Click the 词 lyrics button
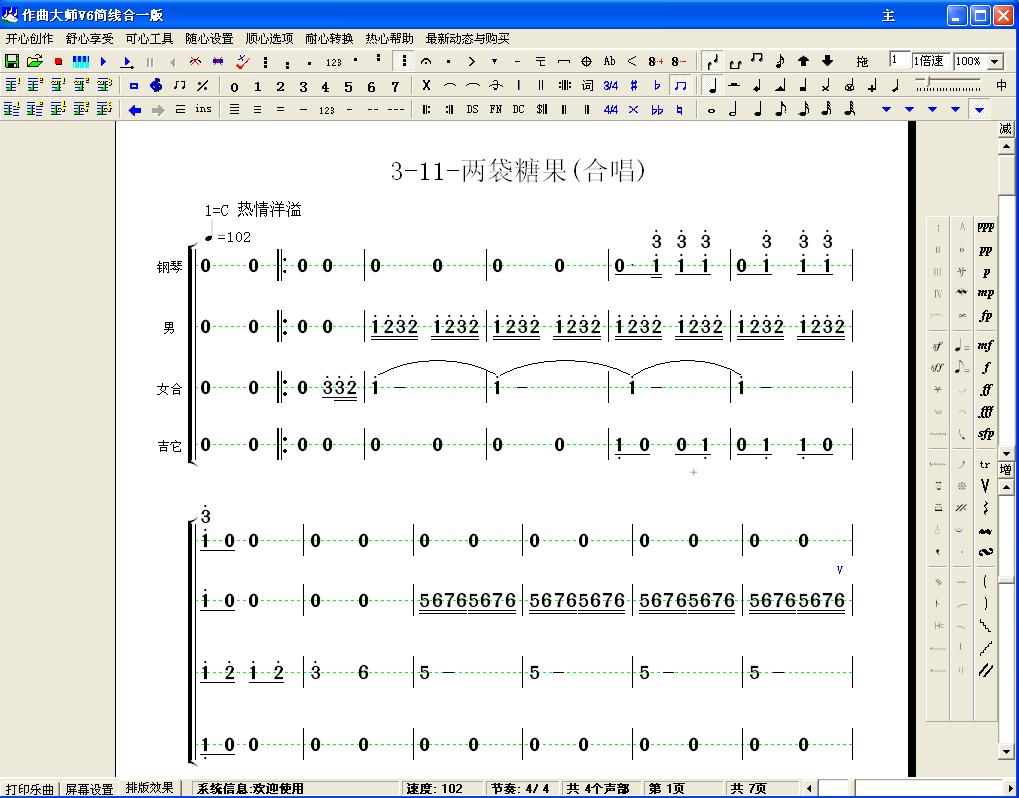Image resolution: width=1019 pixels, height=798 pixels. (587, 85)
